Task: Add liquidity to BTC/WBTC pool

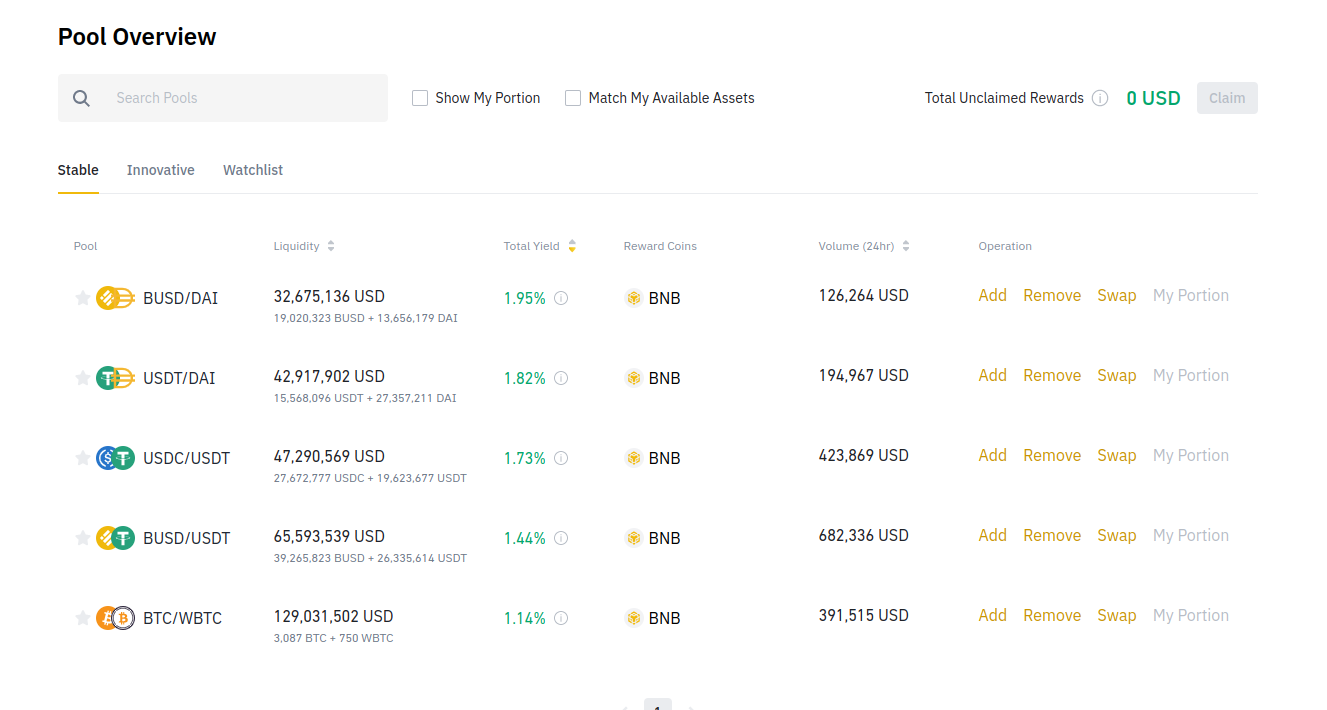Action: tap(993, 616)
